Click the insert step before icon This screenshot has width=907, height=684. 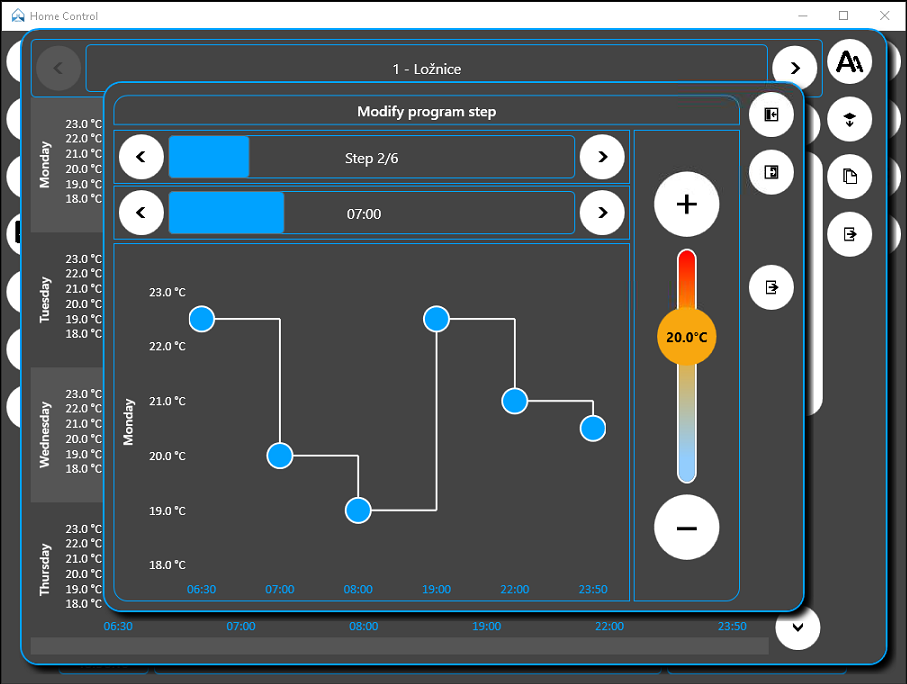pyautogui.click(x=771, y=115)
